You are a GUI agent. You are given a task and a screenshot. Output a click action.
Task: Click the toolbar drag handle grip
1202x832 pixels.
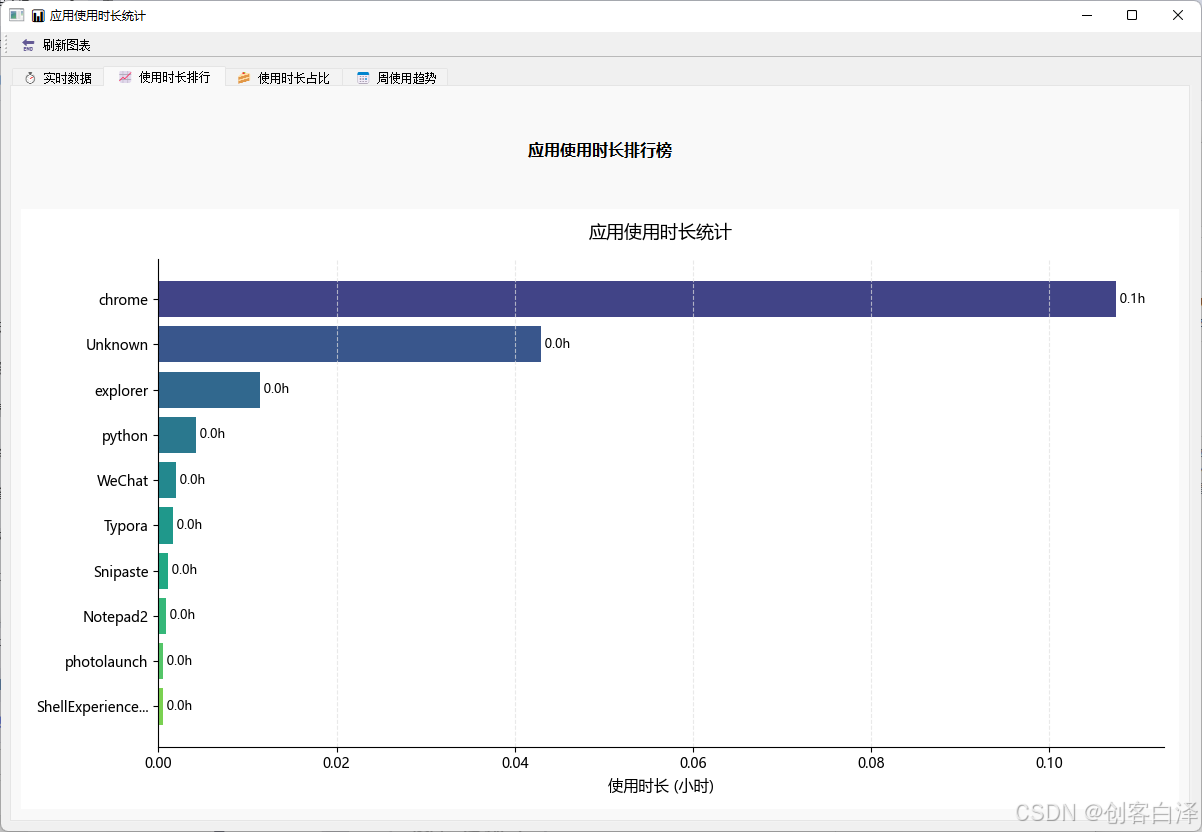click(x=7, y=45)
